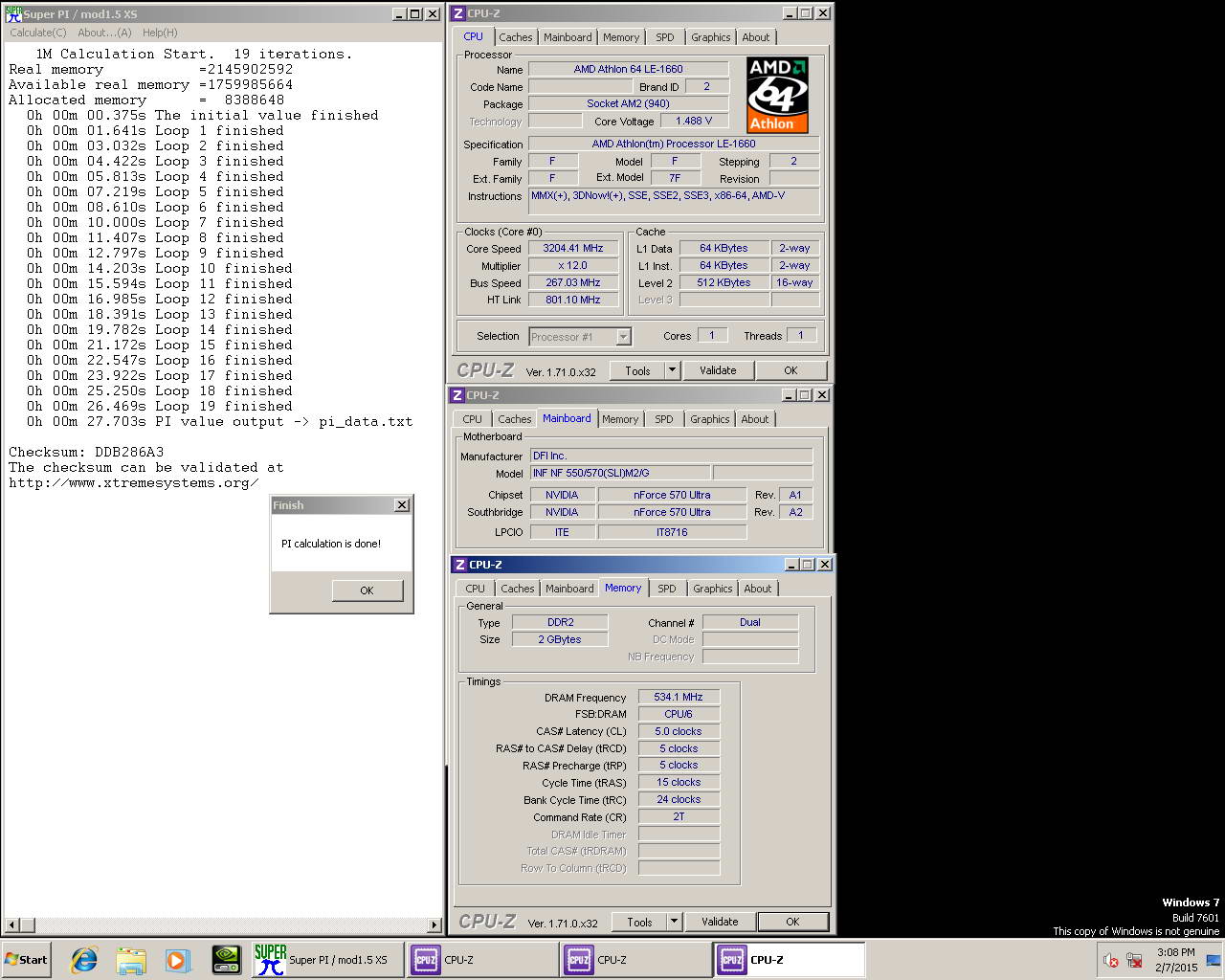Click the xtremesystems.org URL text

coord(133,482)
